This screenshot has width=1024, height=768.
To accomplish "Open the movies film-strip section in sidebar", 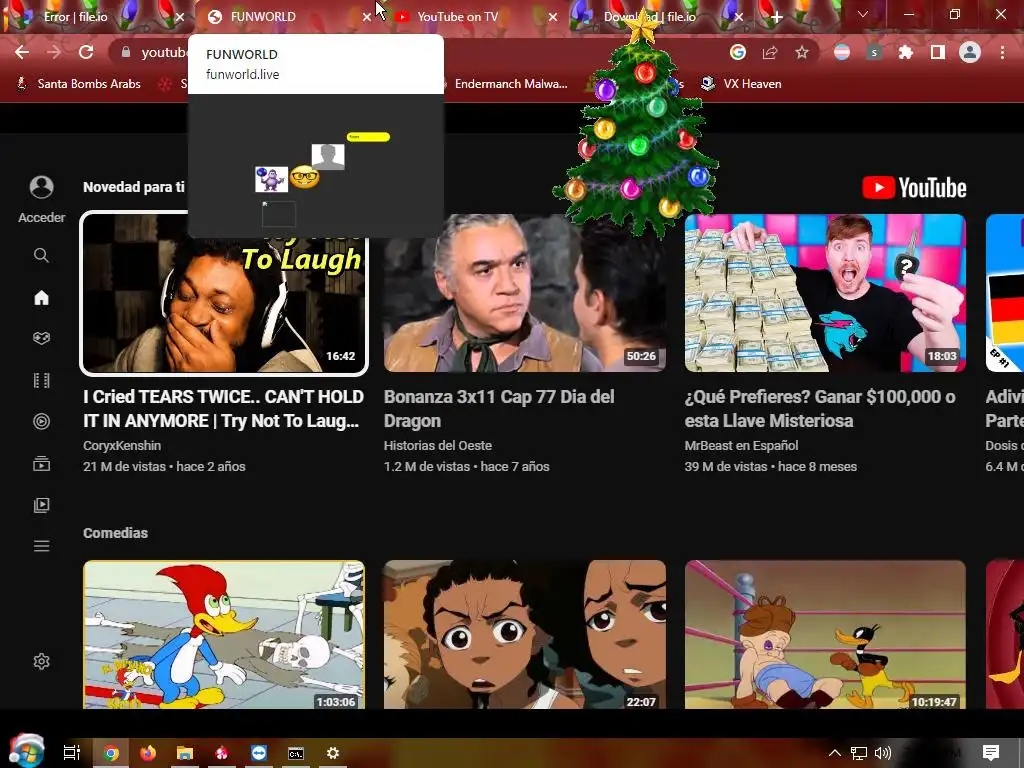I will click(x=41, y=380).
